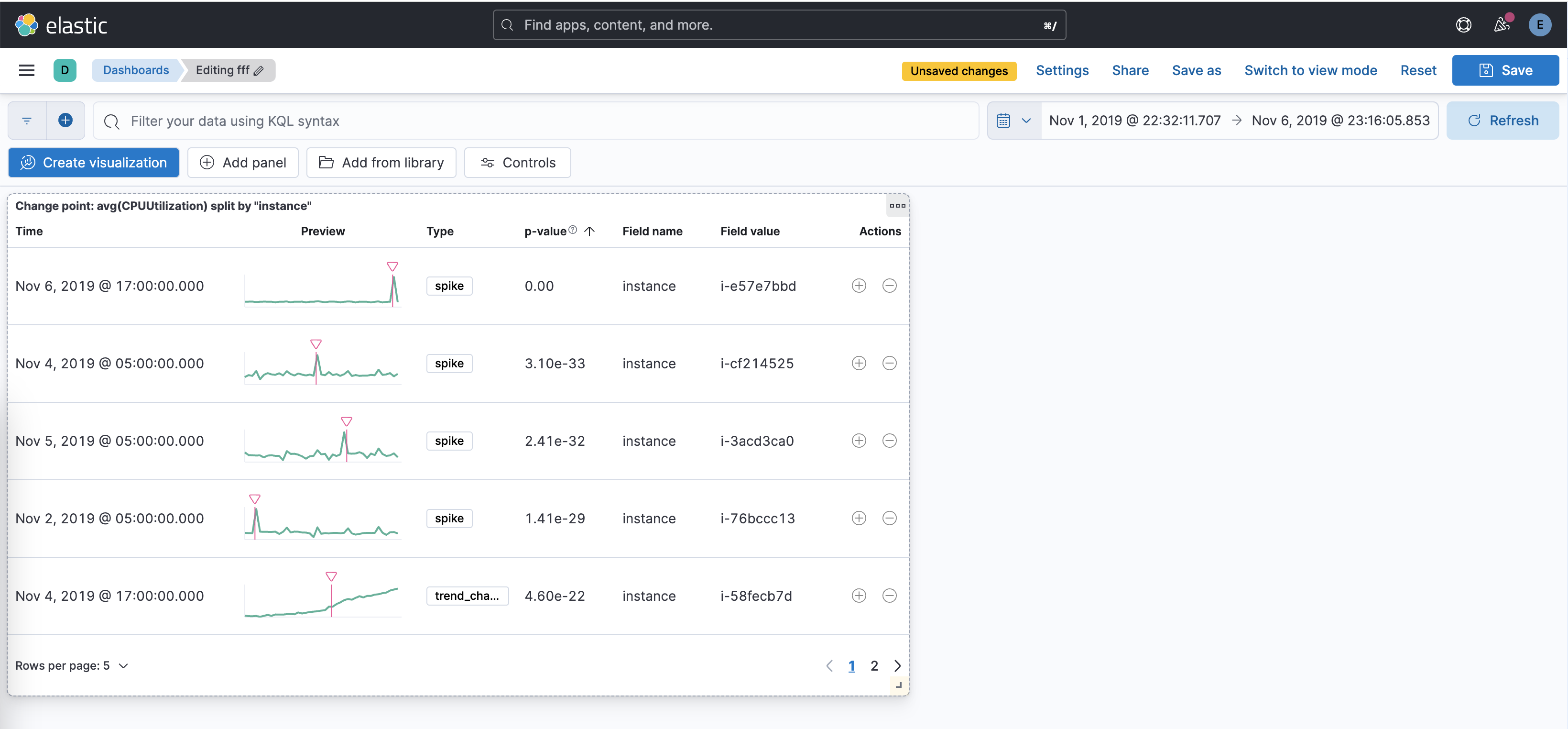
Task: Focus the KQL filter input
Action: coord(535,121)
